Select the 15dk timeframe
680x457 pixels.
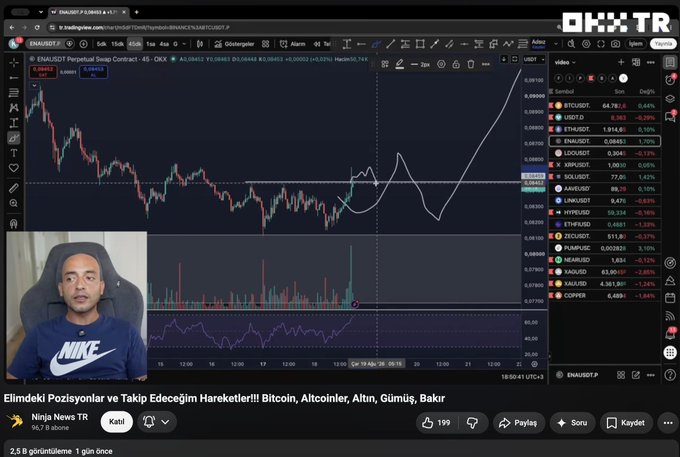pyautogui.click(x=118, y=44)
